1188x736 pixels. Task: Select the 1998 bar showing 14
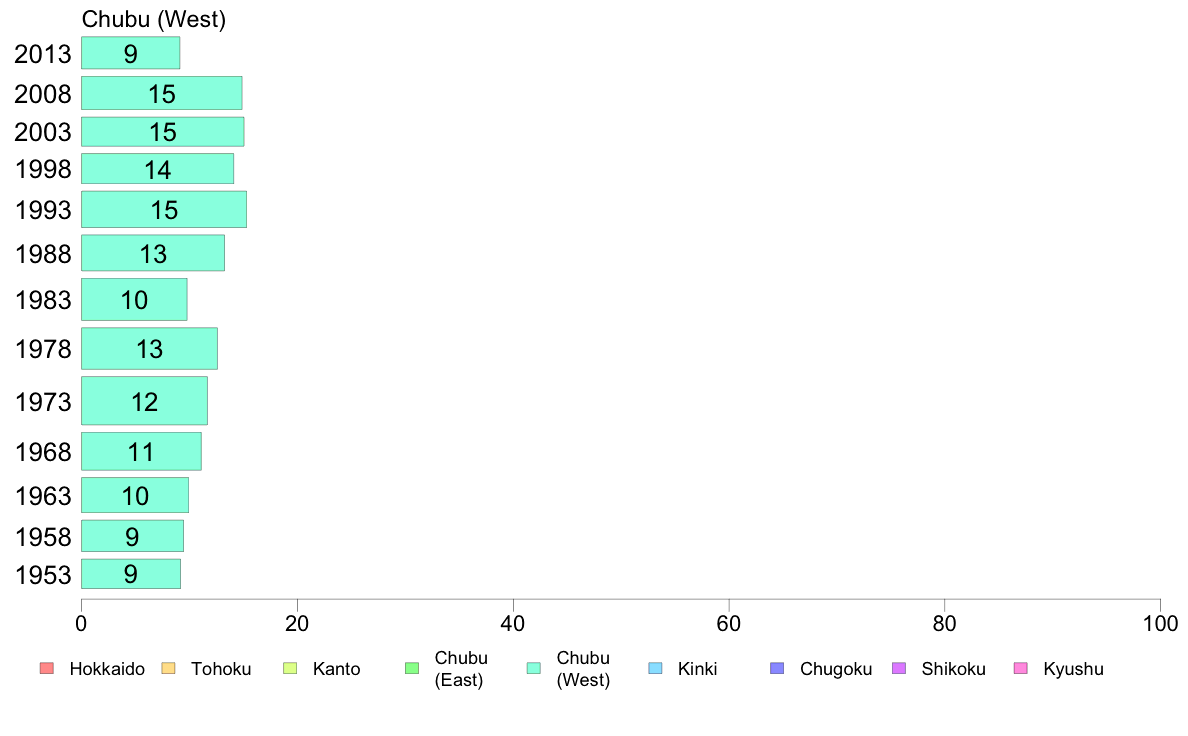tap(158, 169)
